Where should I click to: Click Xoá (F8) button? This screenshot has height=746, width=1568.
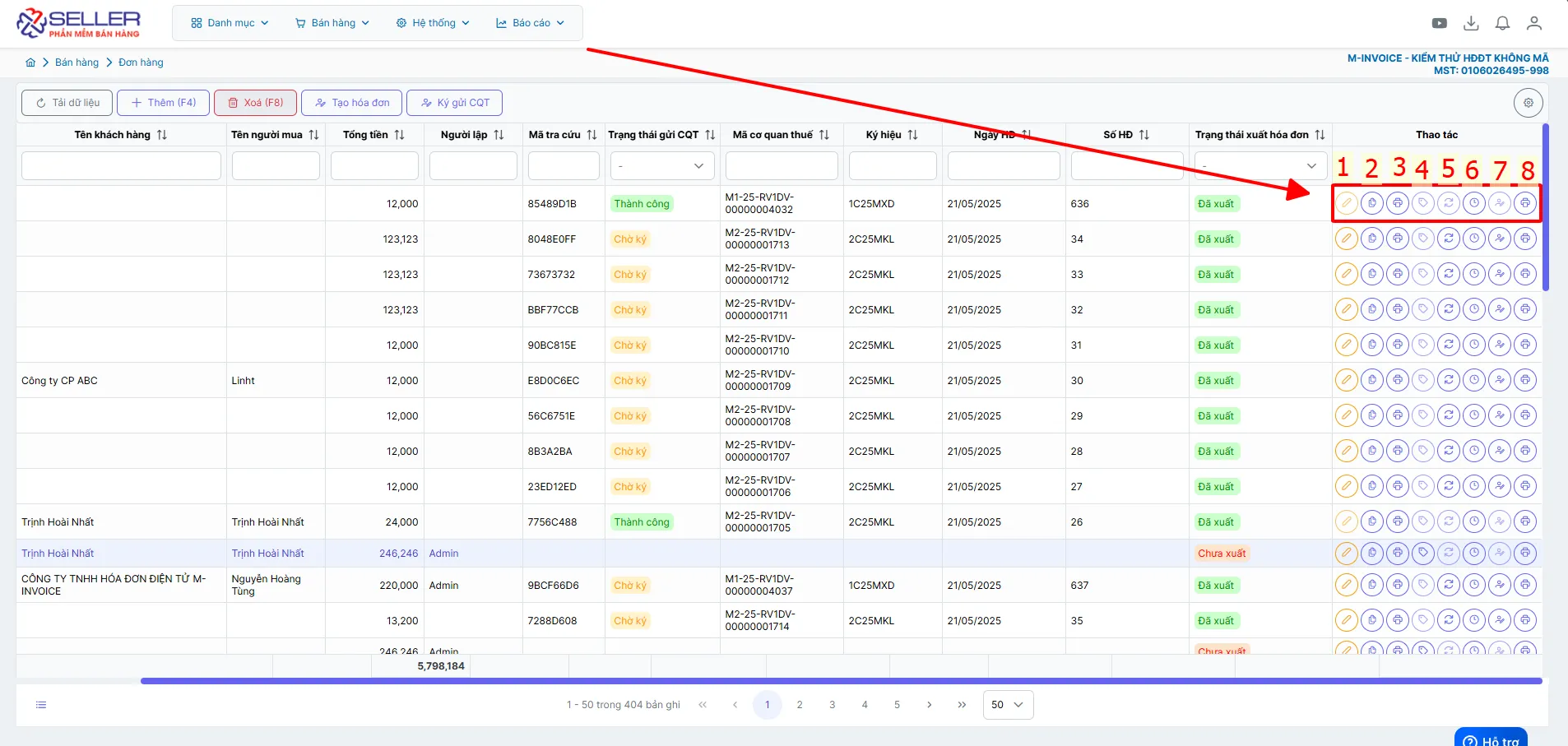pyautogui.click(x=255, y=103)
